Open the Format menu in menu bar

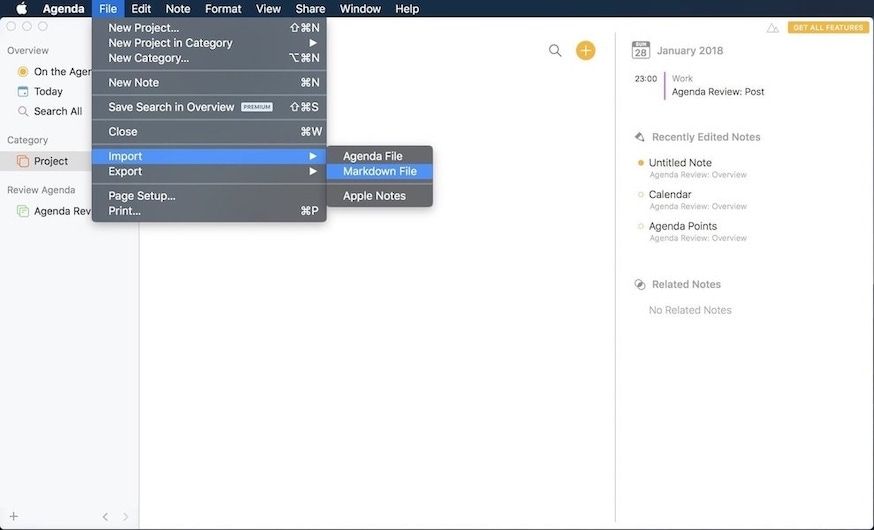pyautogui.click(x=223, y=9)
